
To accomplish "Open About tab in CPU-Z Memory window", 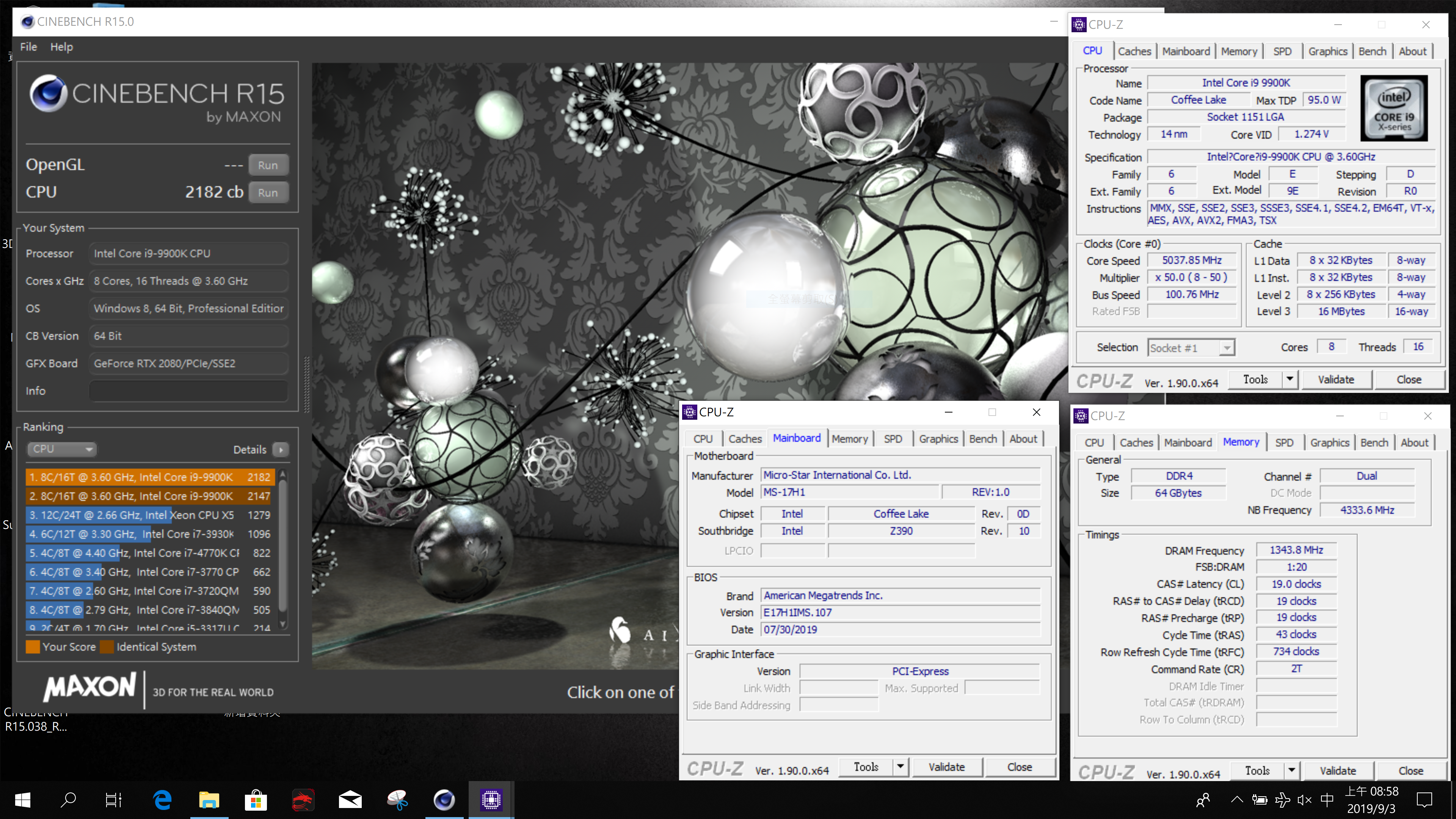I will 1414,442.
